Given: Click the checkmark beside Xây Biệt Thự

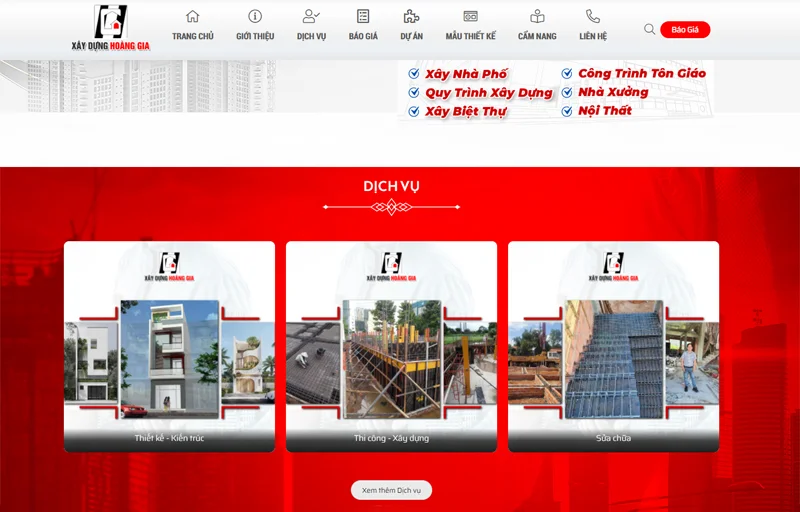Looking at the screenshot, I should click(x=414, y=111).
